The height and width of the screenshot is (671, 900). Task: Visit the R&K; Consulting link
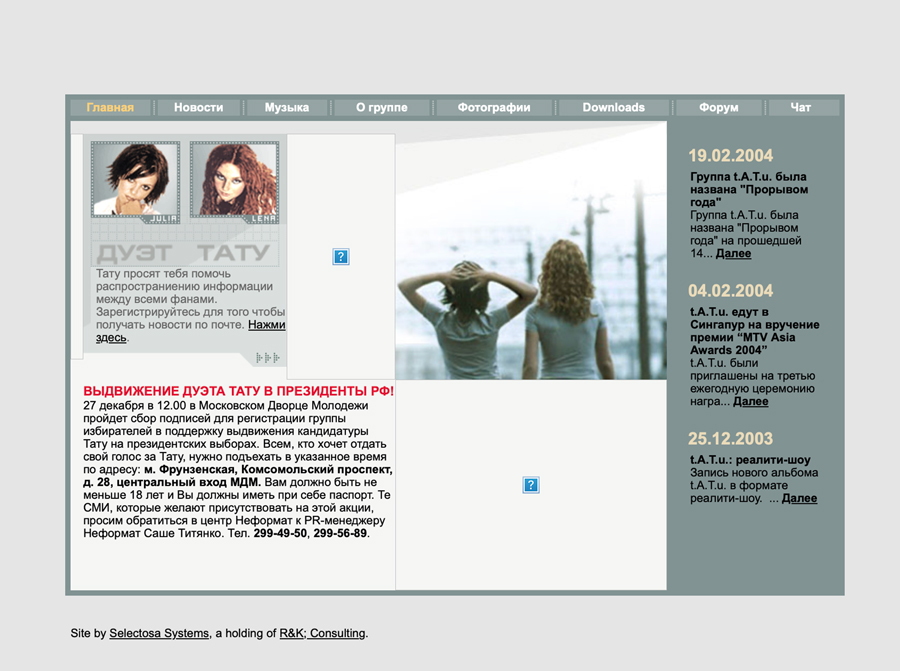(322, 633)
